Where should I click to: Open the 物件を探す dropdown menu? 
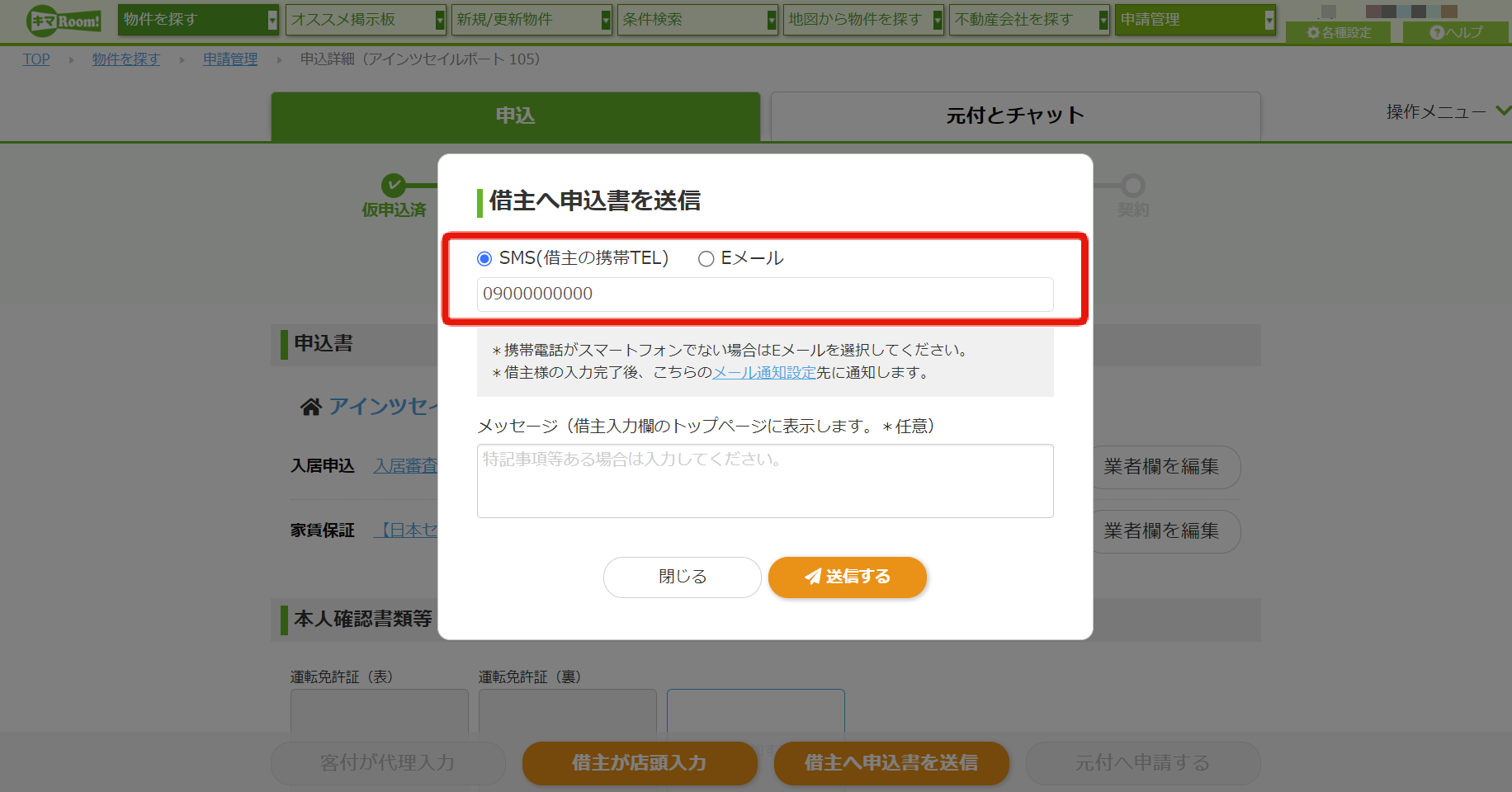tap(199, 20)
